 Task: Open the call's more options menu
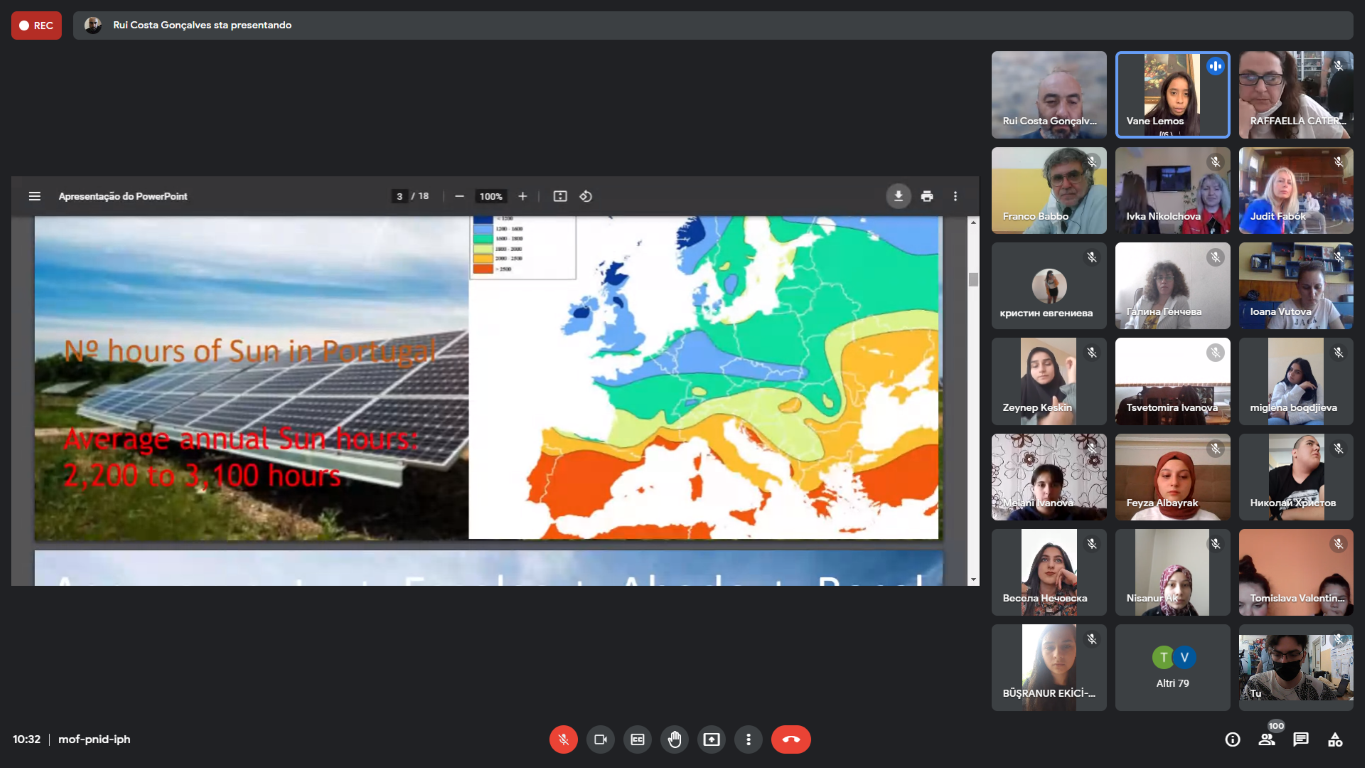pos(748,739)
